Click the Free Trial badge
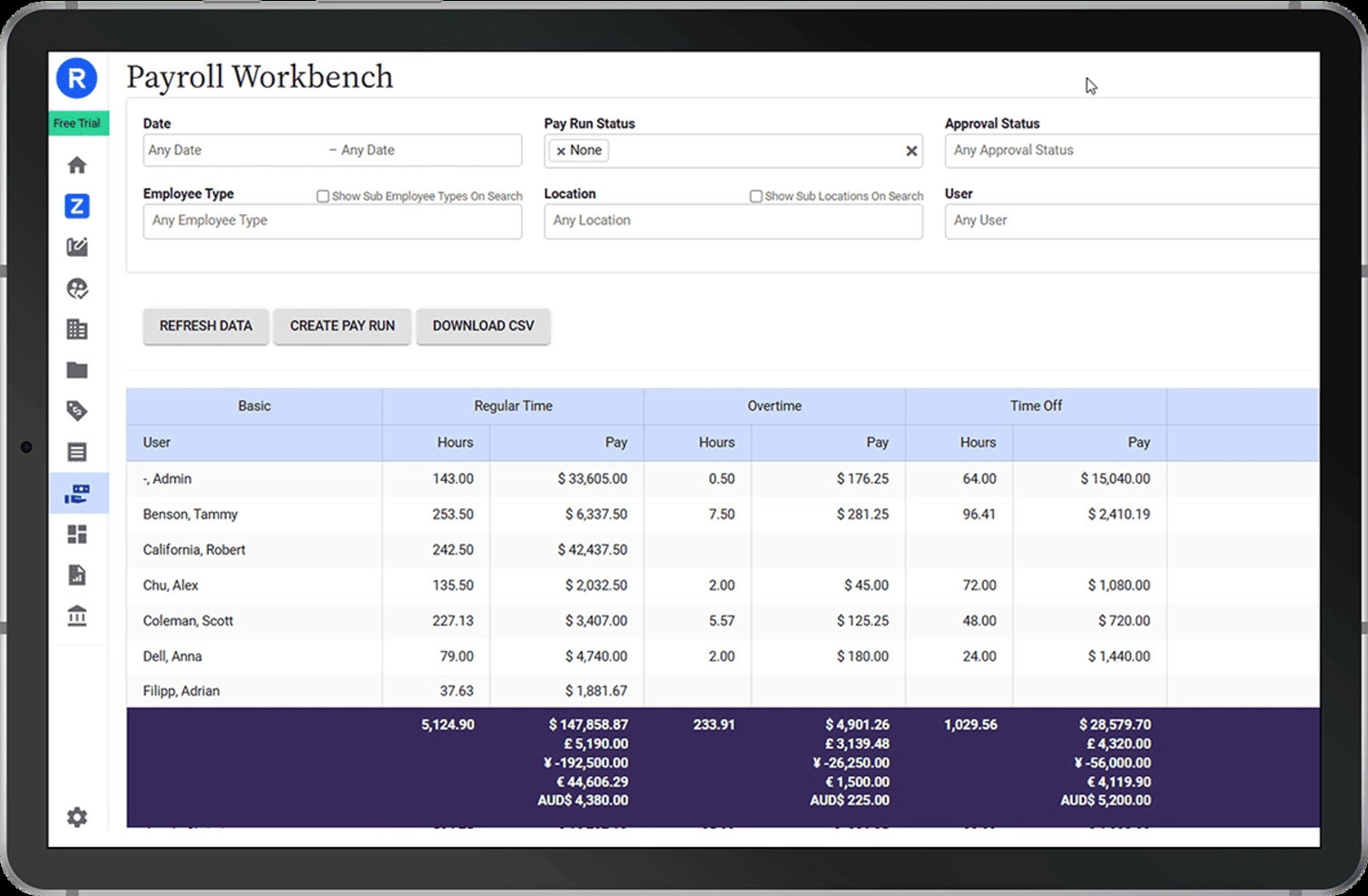 tap(77, 123)
